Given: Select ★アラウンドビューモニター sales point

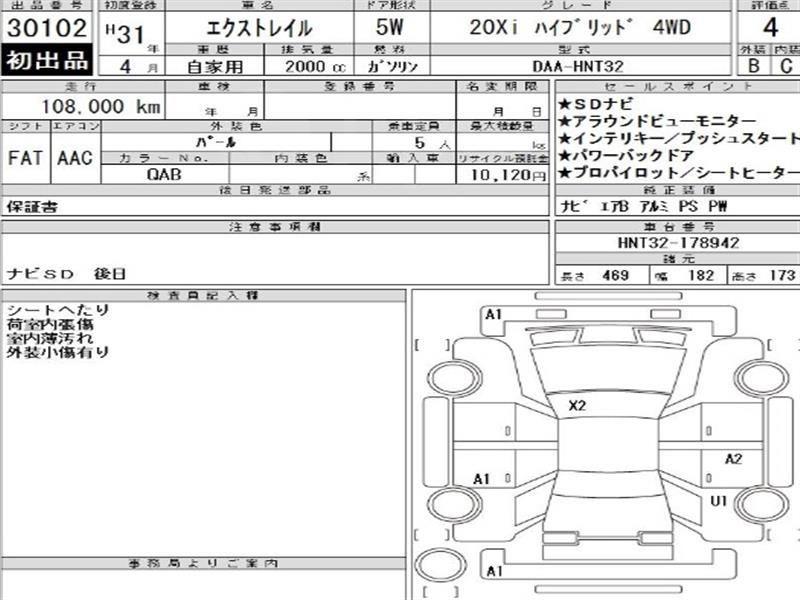Looking at the screenshot, I should [656, 121].
